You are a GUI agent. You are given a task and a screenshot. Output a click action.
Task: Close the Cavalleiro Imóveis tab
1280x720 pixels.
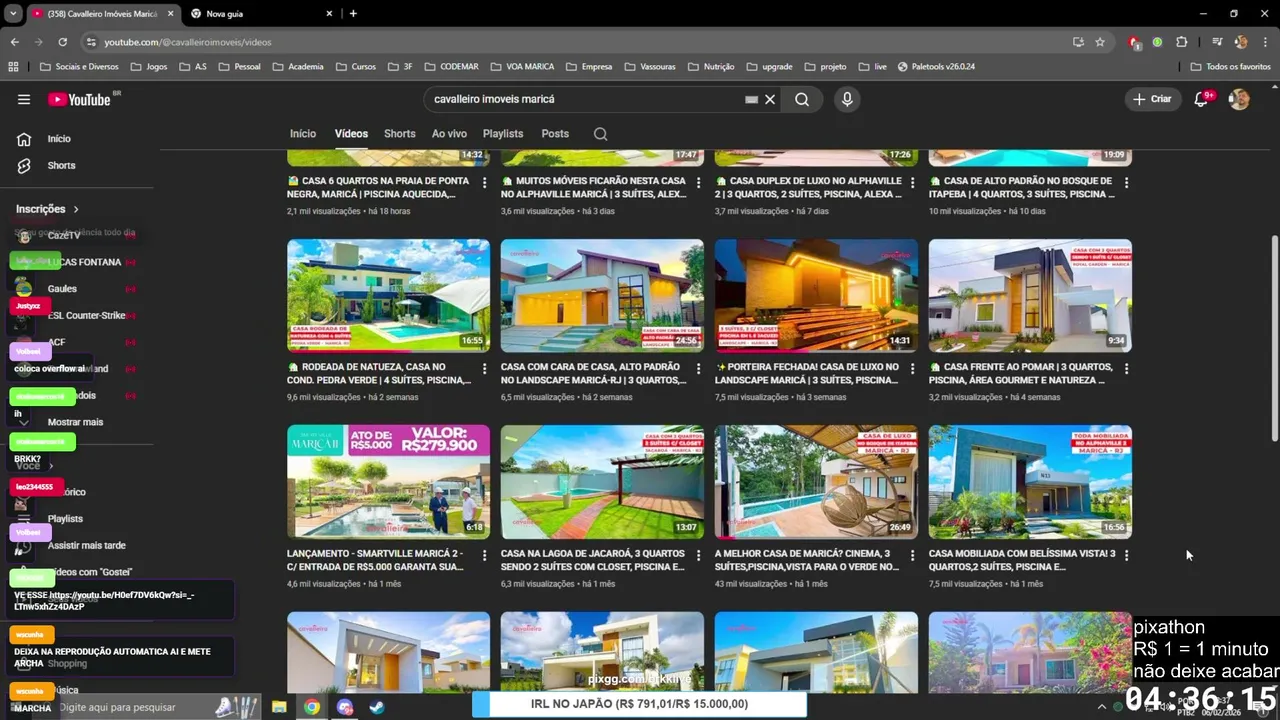[x=170, y=14]
